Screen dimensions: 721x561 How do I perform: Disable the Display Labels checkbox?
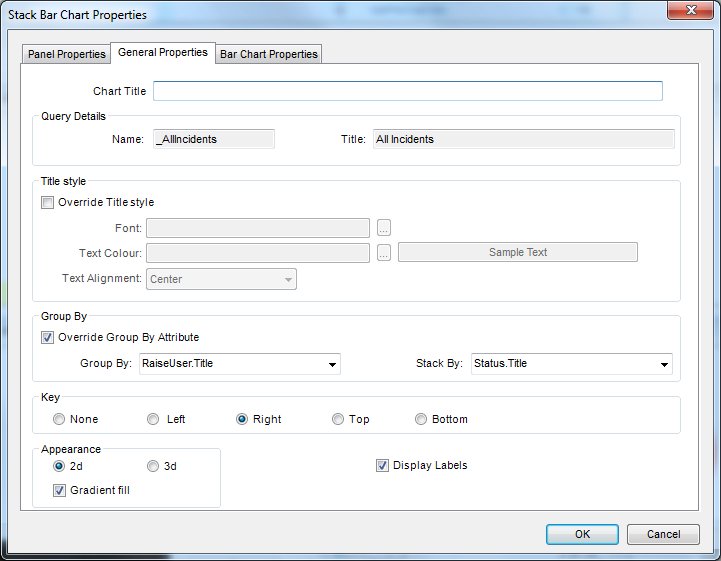point(382,465)
